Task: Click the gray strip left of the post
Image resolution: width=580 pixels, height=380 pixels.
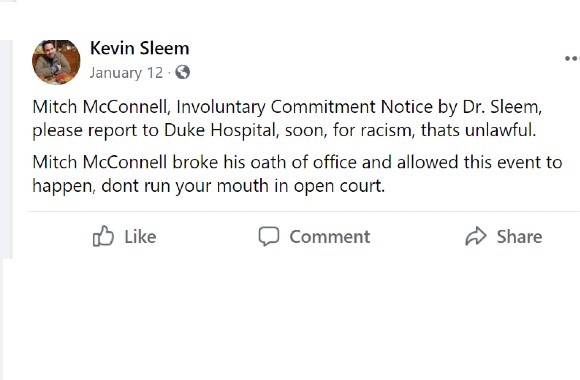Action: pyautogui.click(x=6, y=149)
